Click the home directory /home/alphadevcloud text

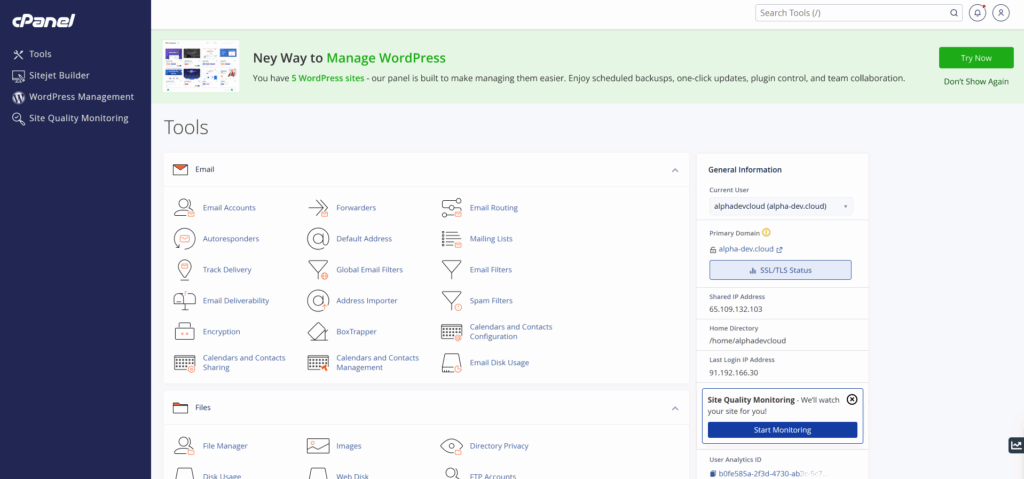[747, 340]
